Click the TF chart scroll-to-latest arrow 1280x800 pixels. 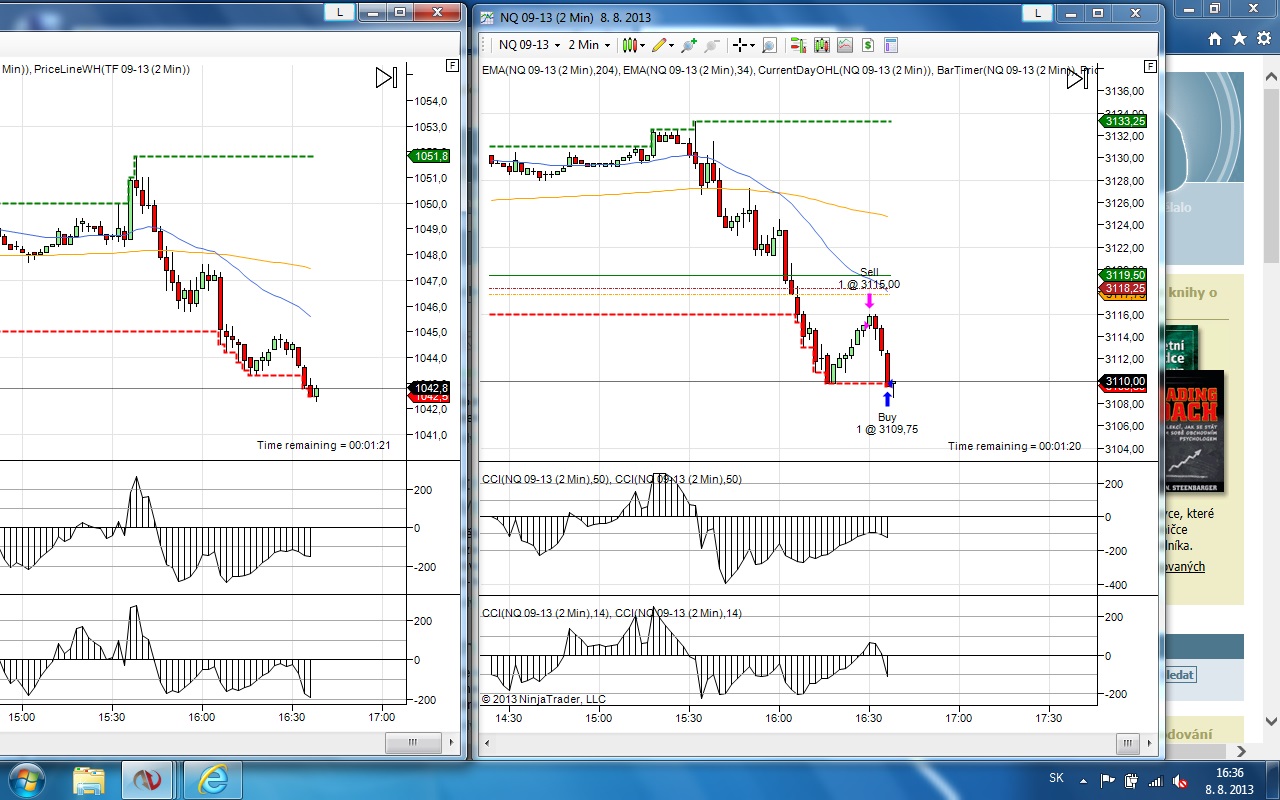pyautogui.click(x=386, y=78)
